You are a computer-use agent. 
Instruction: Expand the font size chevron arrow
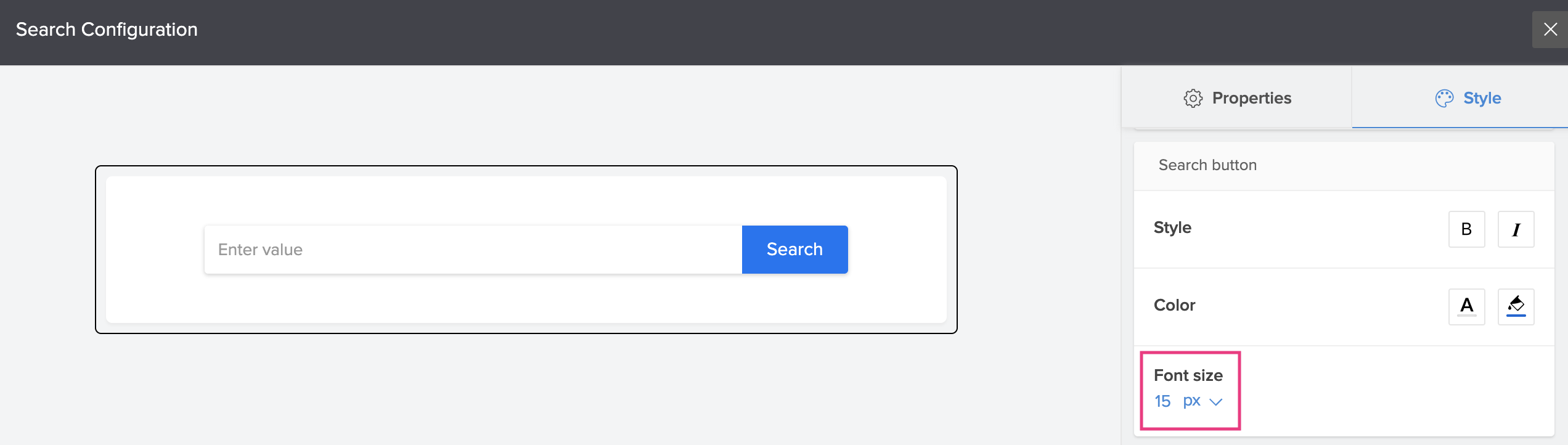(x=1215, y=402)
